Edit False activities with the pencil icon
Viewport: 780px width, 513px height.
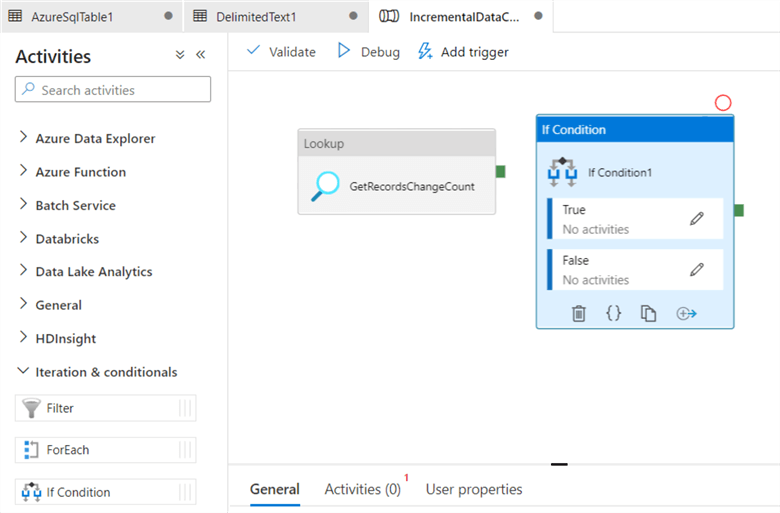[x=697, y=269]
